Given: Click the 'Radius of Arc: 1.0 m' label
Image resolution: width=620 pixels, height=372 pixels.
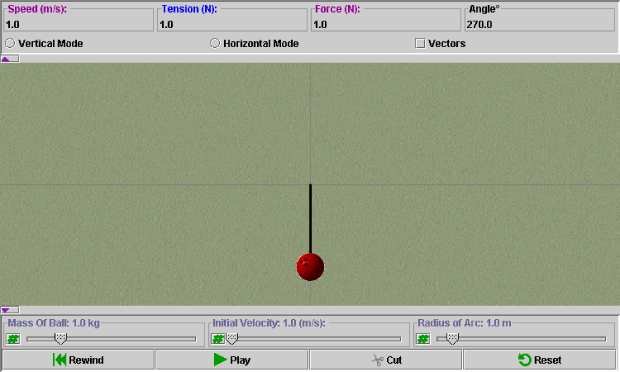Looking at the screenshot, I should (x=464, y=323).
